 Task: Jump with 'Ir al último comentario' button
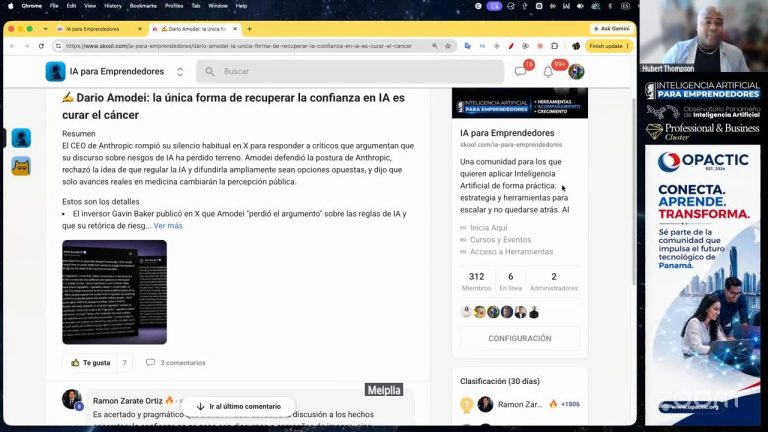[x=239, y=407]
